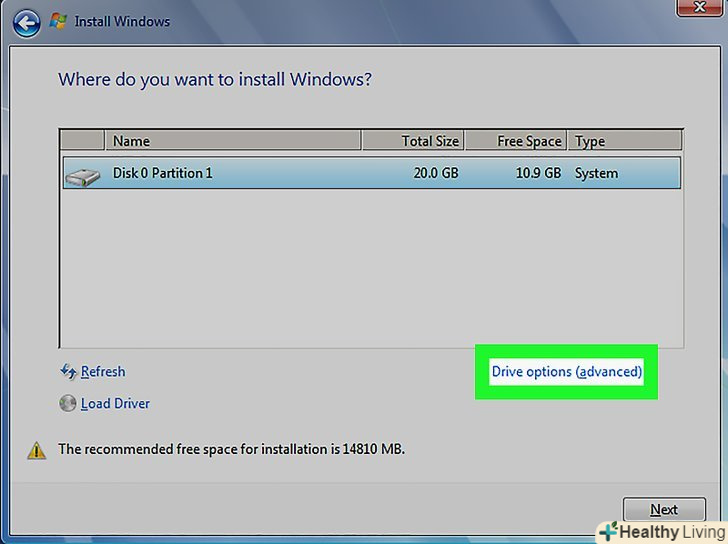Click the Next button
The image size is (728, 544).
664,509
